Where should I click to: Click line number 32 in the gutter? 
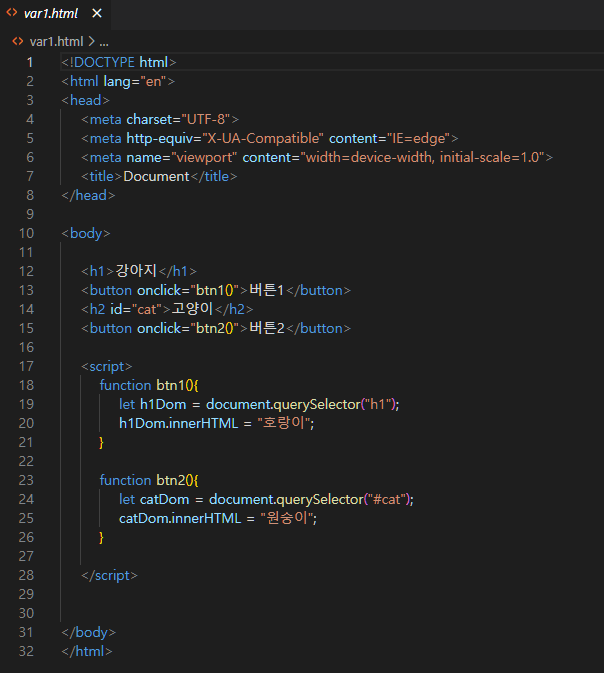pyautogui.click(x=26, y=651)
